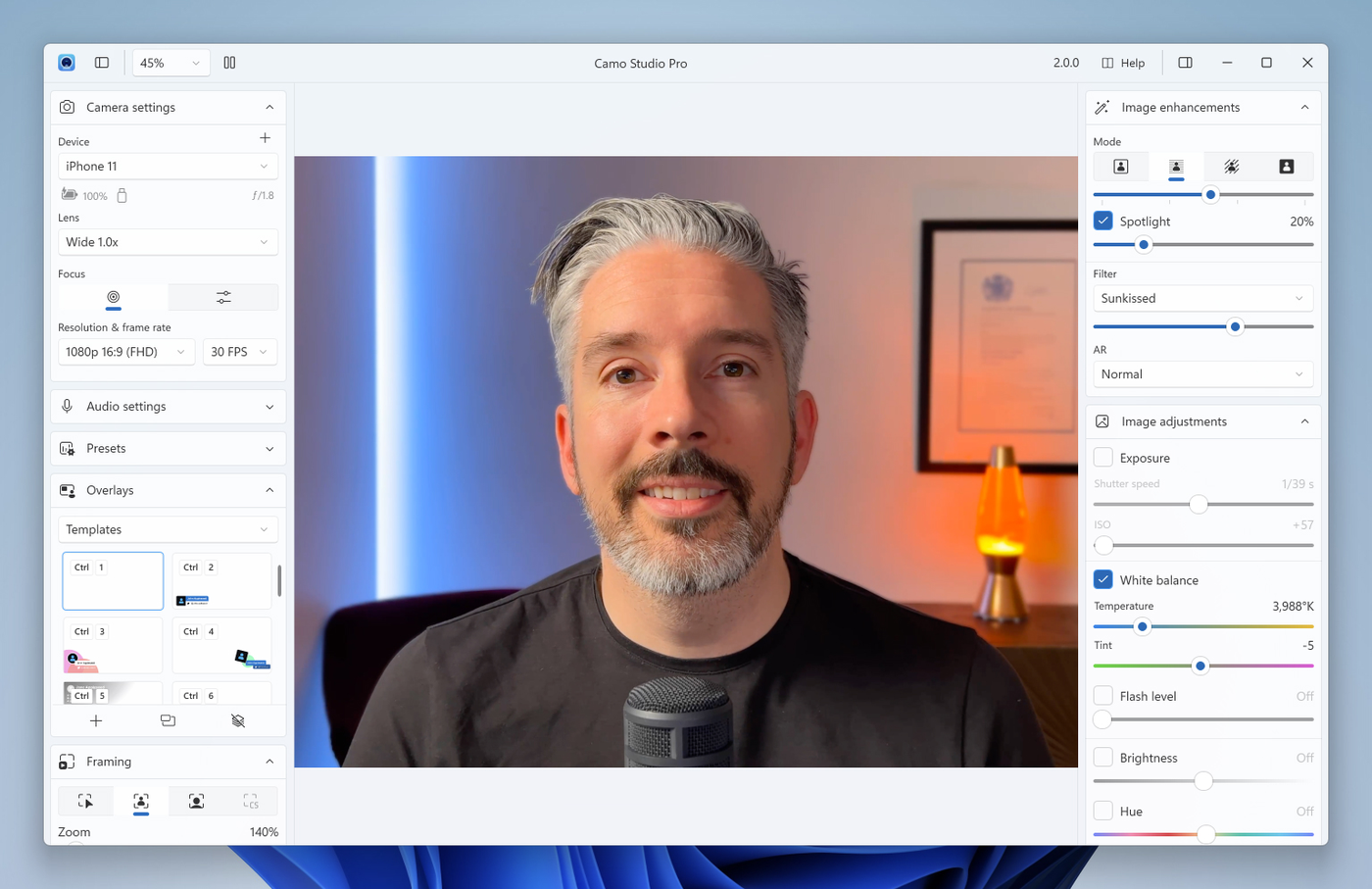This screenshot has height=889, width=1372.
Task: Expand the Presets section
Action: 168,448
